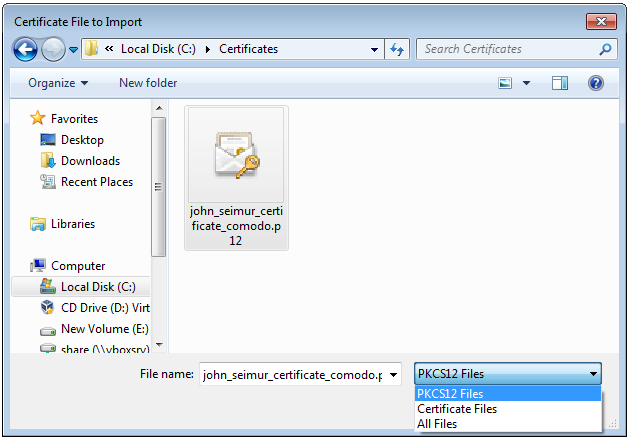Click the Change your view icon
This screenshot has width=629, height=438.
pos(505,83)
